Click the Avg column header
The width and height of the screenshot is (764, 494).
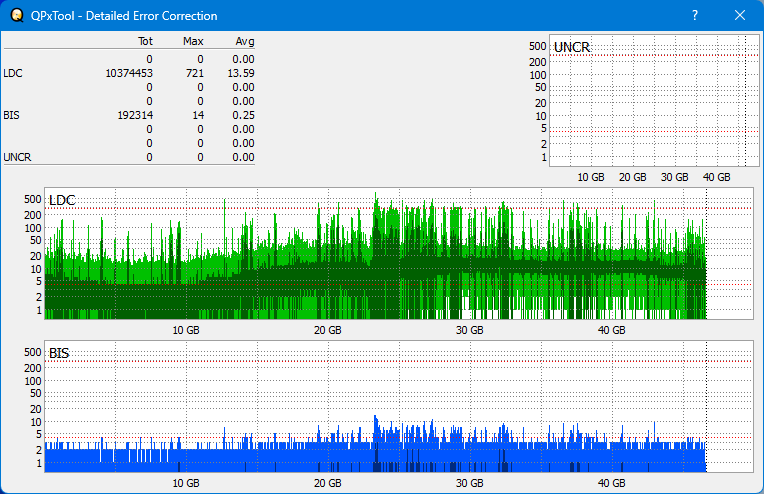coord(244,42)
